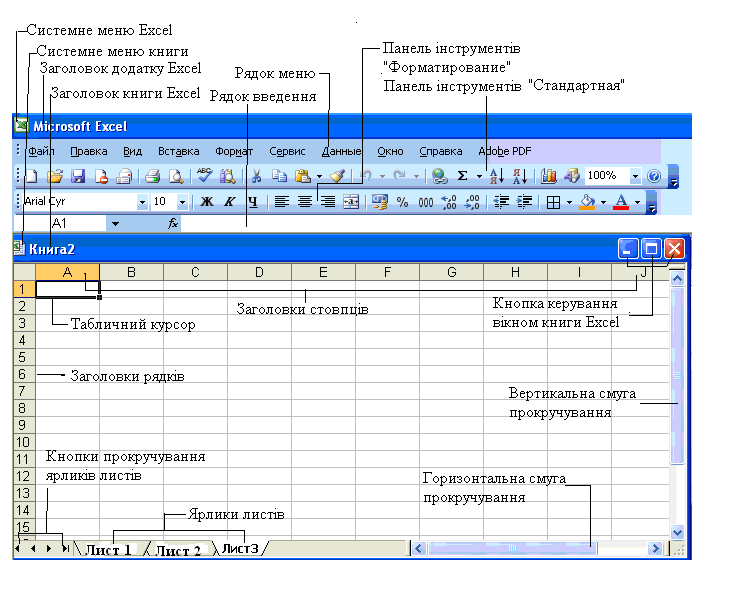Image resolution: width=732 pixels, height=600 pixels.
Task: Toggle align left
Action: pos(281,202)
